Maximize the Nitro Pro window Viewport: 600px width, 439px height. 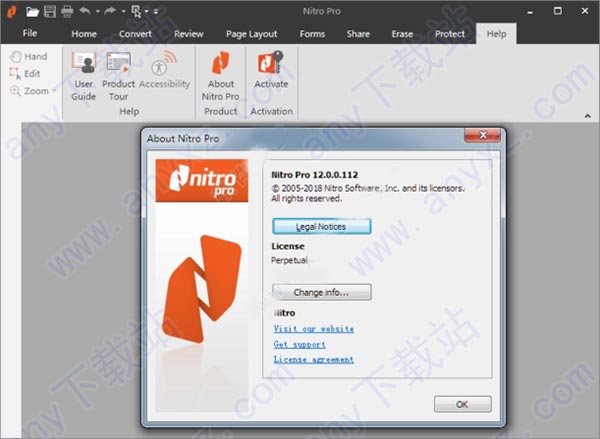[558, 11]
